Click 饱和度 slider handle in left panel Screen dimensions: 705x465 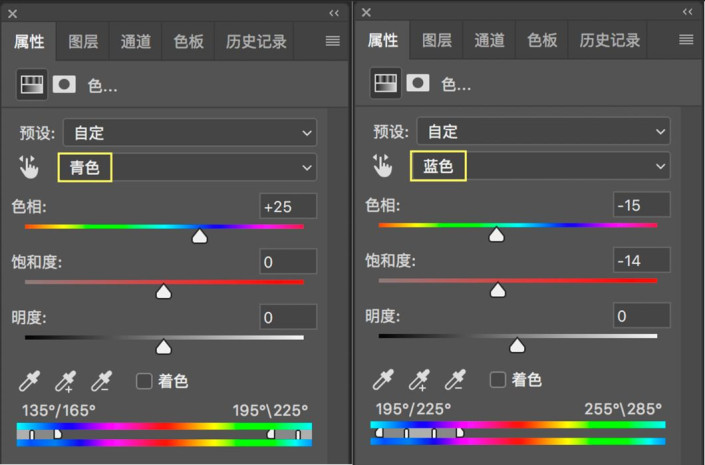click(164, 291)
